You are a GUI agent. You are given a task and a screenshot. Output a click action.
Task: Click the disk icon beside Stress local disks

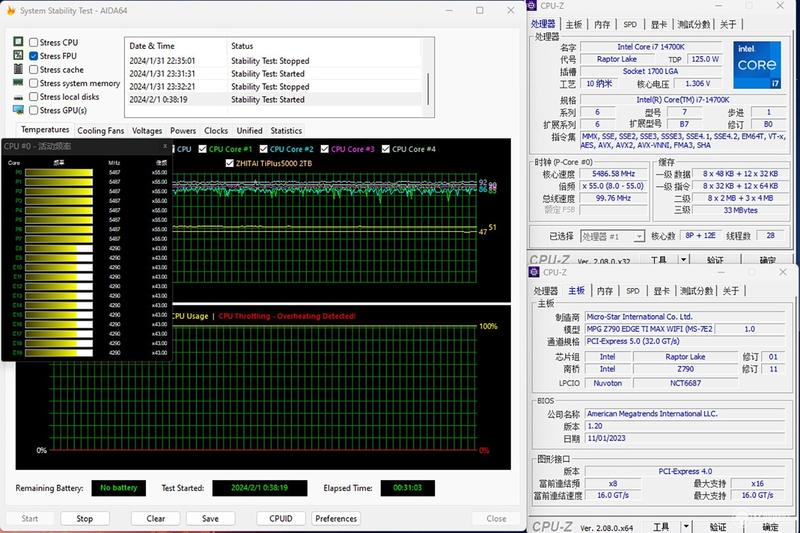[x=18, y=97]
